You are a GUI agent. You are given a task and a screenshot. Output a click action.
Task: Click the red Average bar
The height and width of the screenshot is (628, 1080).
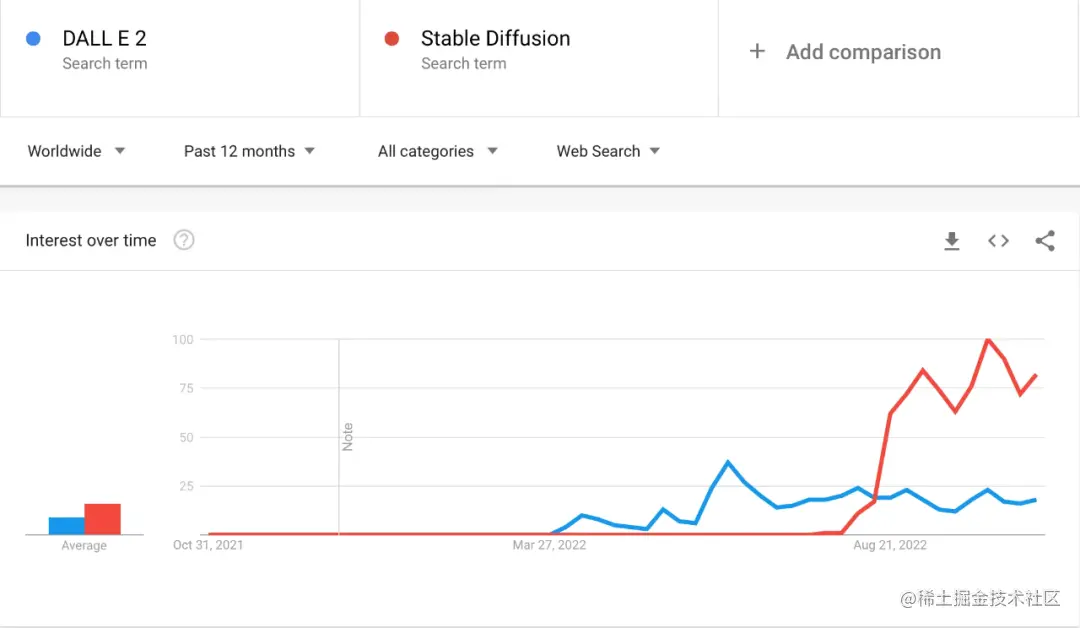[x=102, y=519]
